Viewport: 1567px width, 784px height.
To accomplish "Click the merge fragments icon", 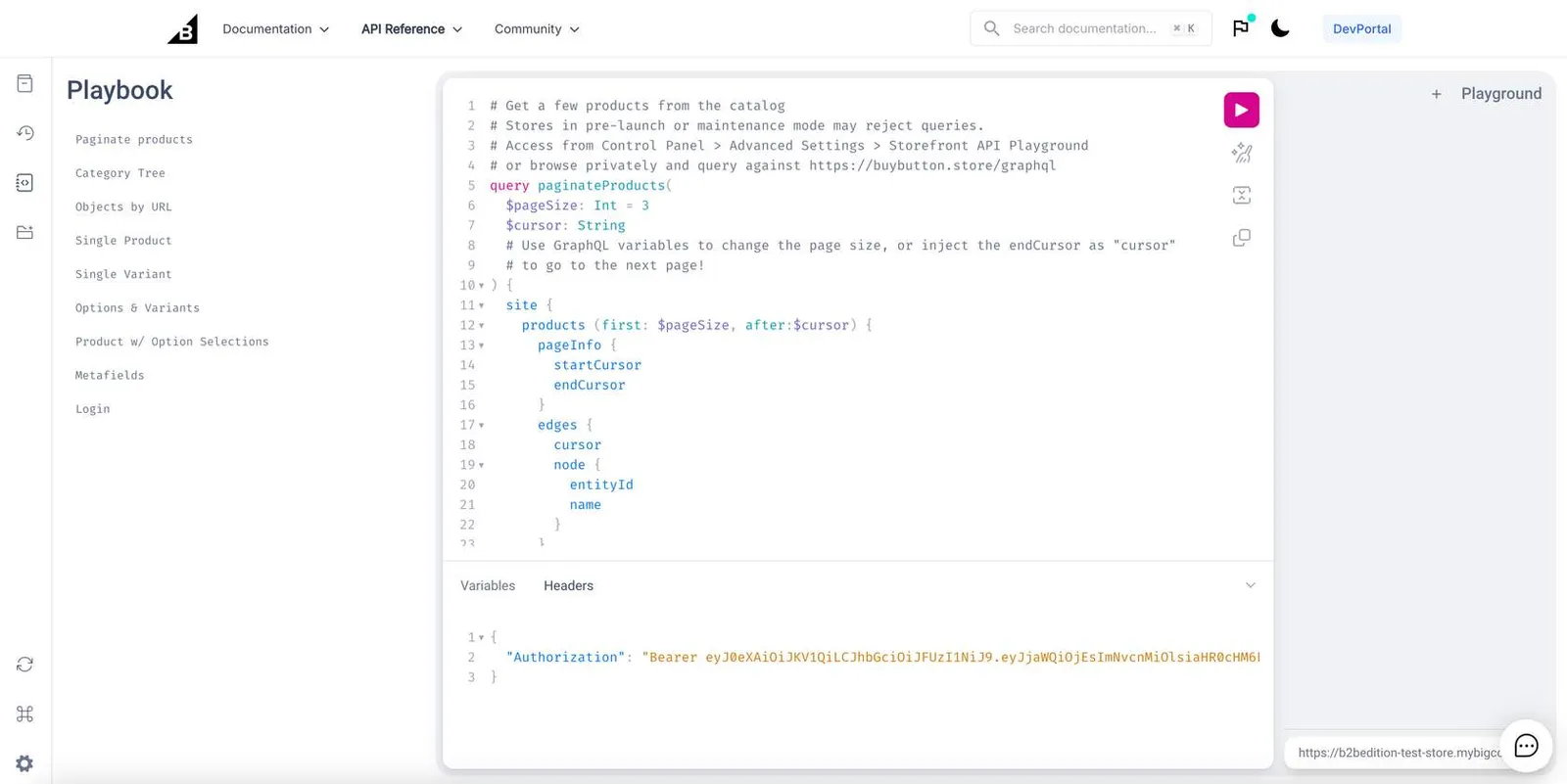I will click(x=1241, y=196).
